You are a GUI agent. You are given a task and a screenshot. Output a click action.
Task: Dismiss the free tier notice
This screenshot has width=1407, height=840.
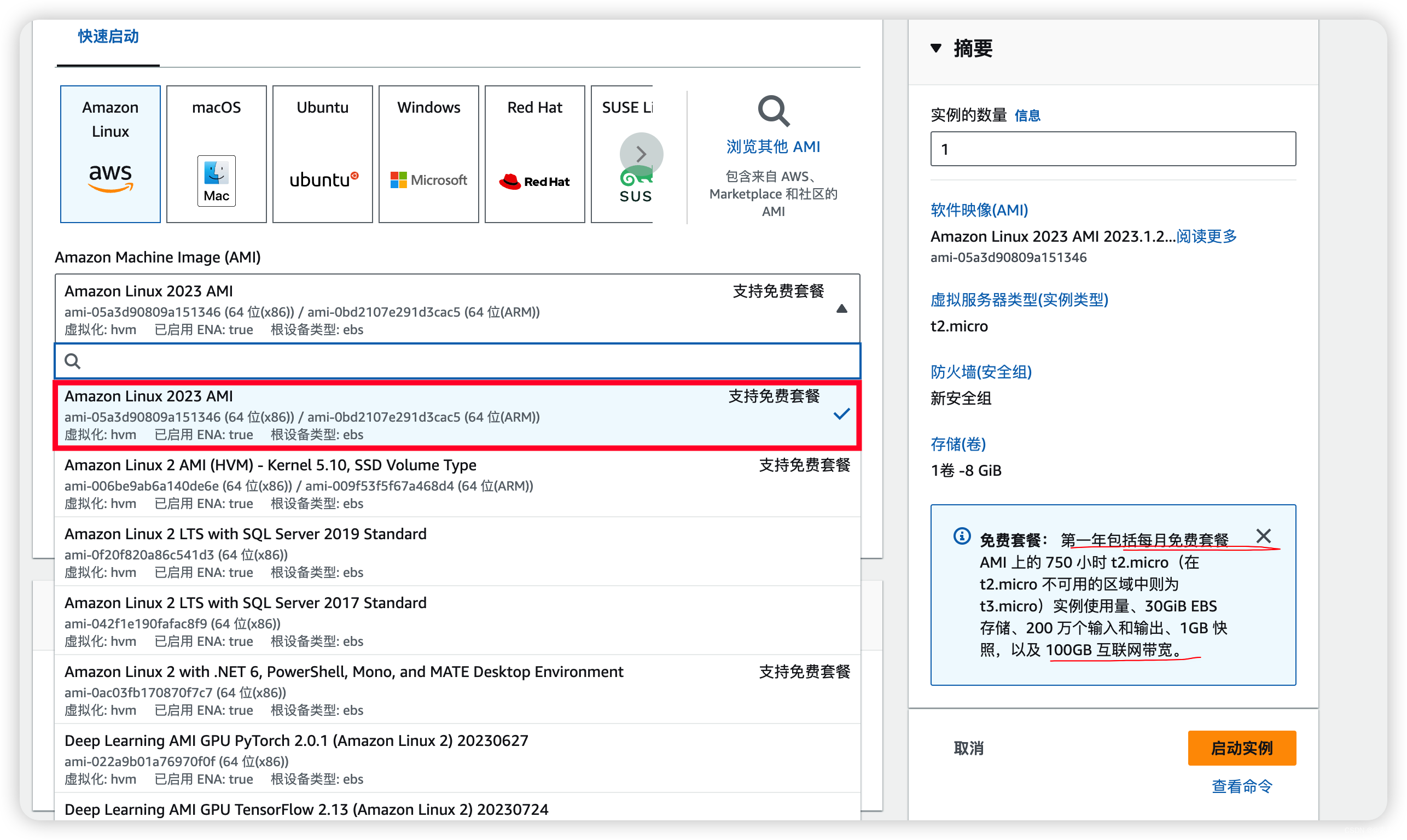pyautogui.click(x=1263, y=536)
